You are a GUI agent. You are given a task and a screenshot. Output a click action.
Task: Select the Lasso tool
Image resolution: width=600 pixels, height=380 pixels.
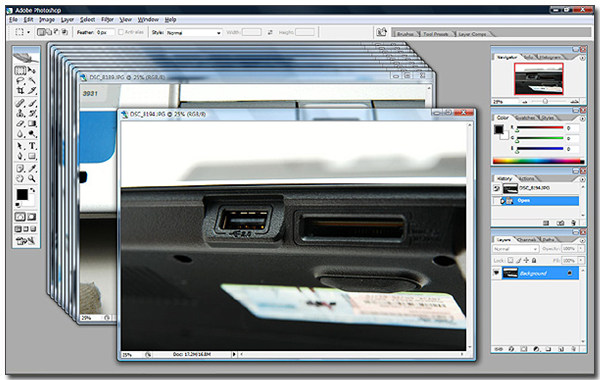pyautogui.click(x=20, y=81)
